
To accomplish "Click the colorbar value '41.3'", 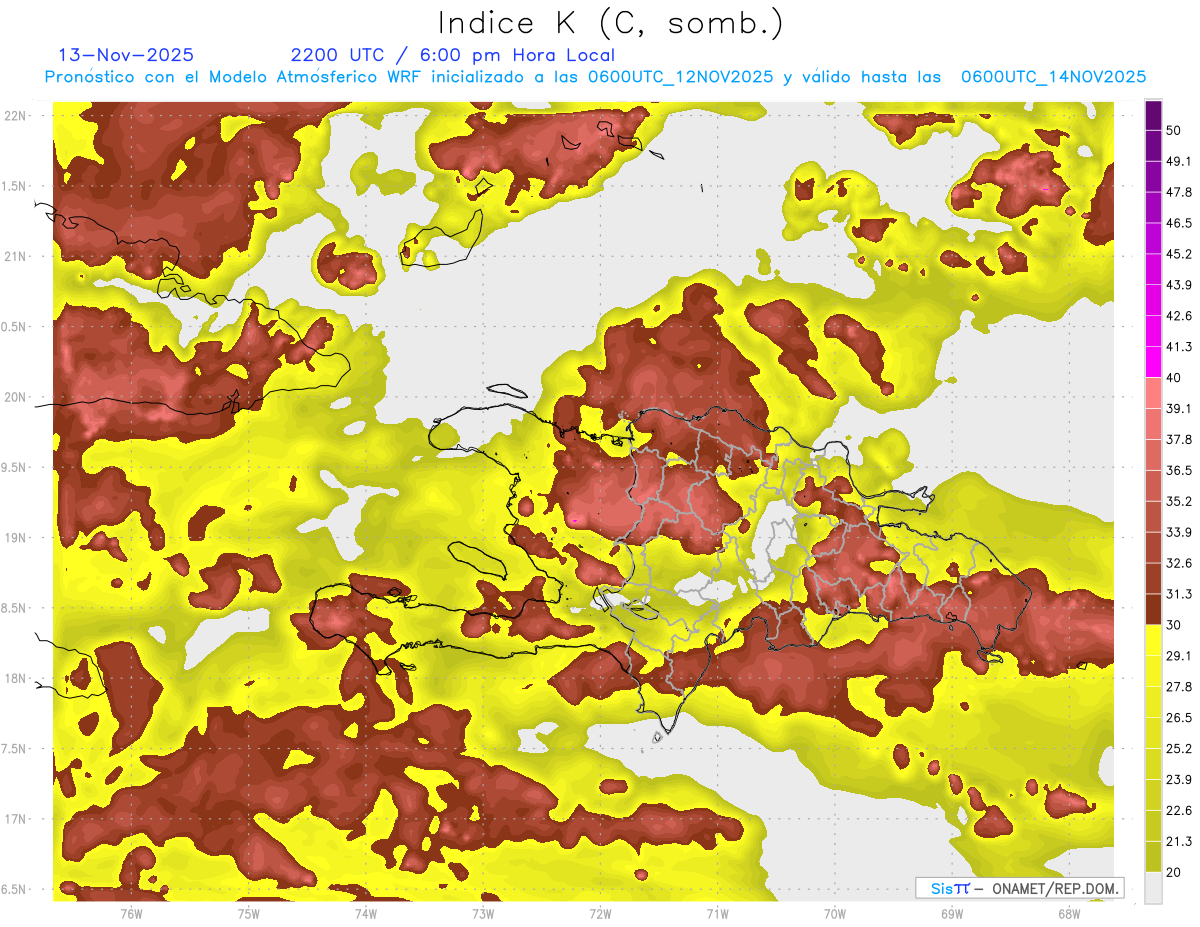I will 1179,347.
